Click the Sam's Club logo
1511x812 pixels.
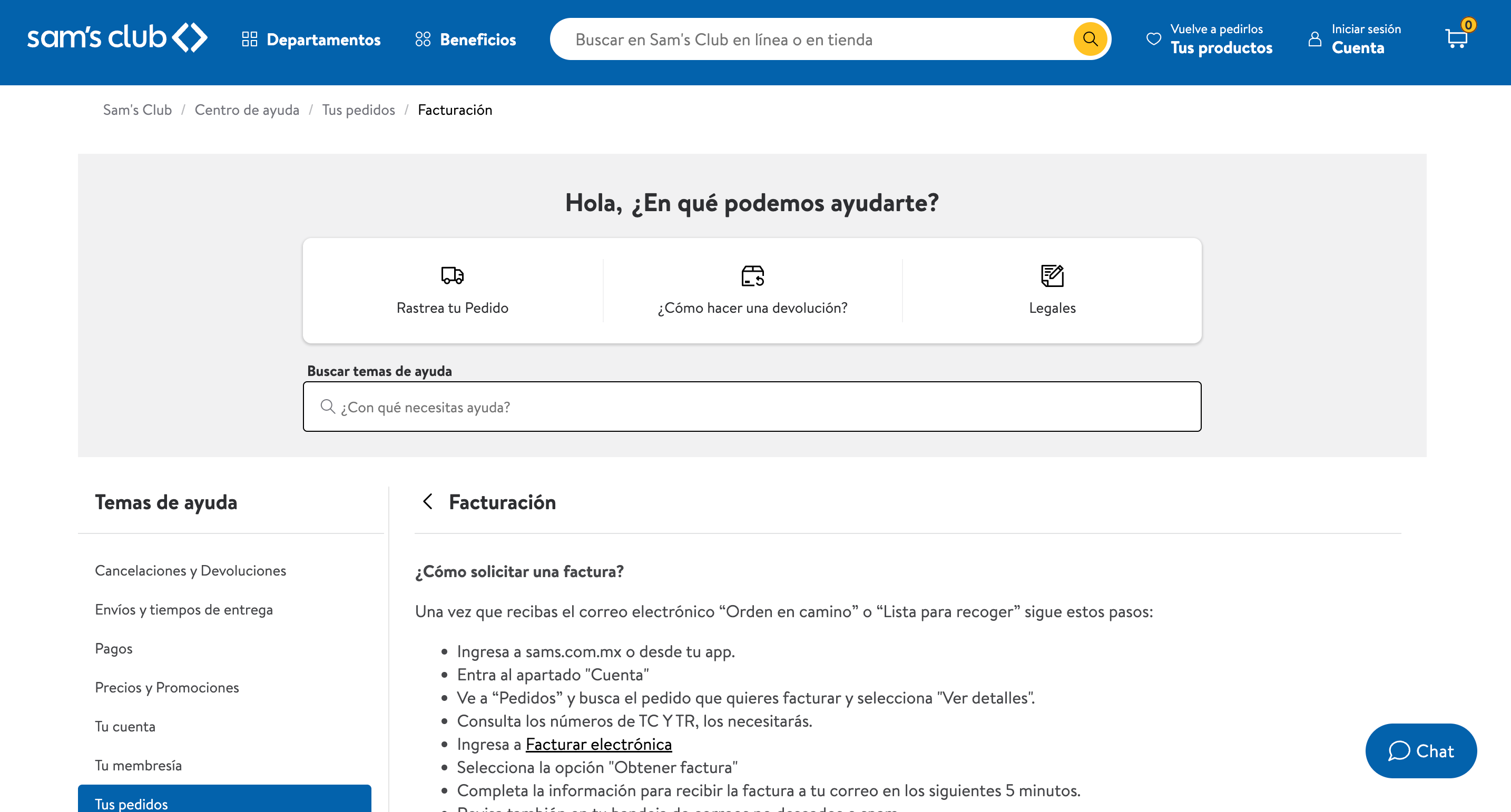(117, 38)
